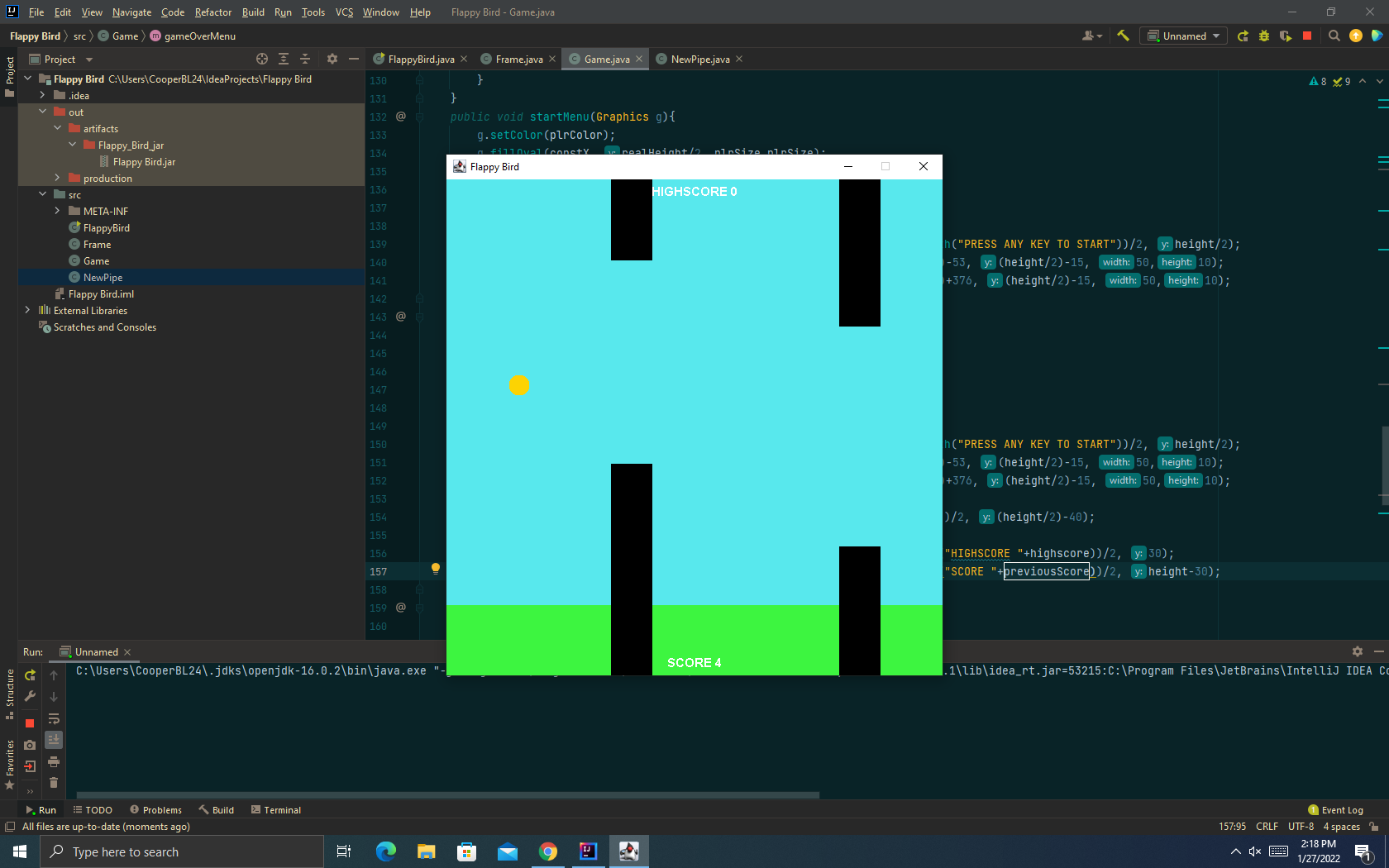The height and width of the screenshot is (868, 1389).
Task: Run 'Unnamed' with Coverage shield icon
Action: click(x=1284, y=36)
